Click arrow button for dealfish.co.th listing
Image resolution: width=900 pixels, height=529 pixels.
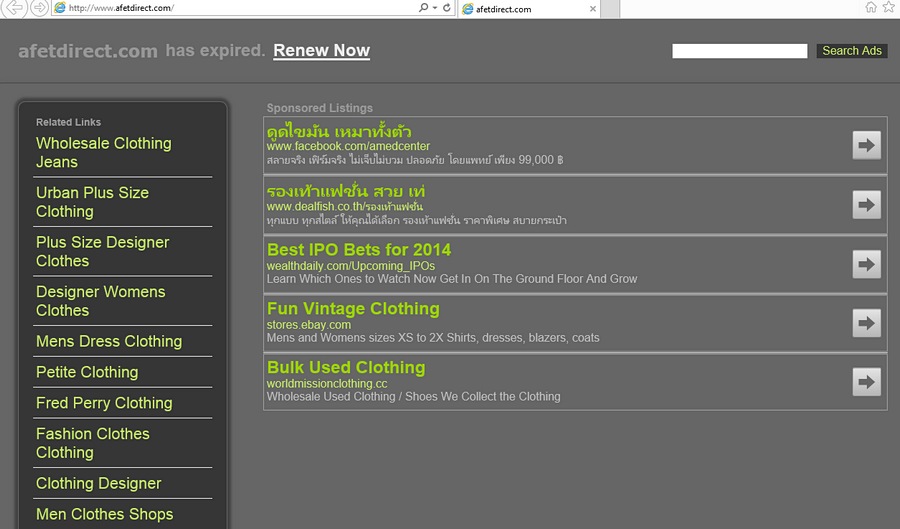point(866,205)
